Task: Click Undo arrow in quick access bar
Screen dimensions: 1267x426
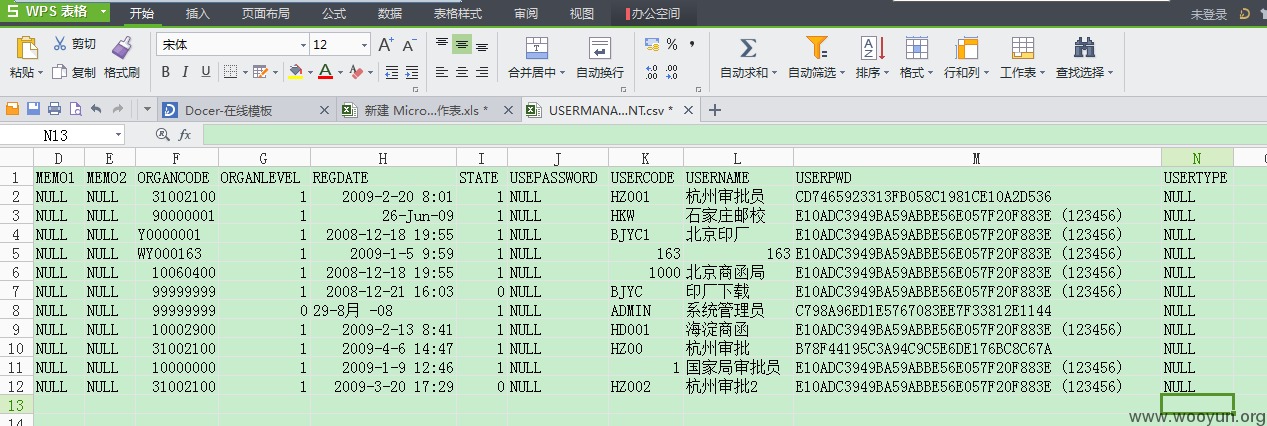Action: click(x=96, y=109)
